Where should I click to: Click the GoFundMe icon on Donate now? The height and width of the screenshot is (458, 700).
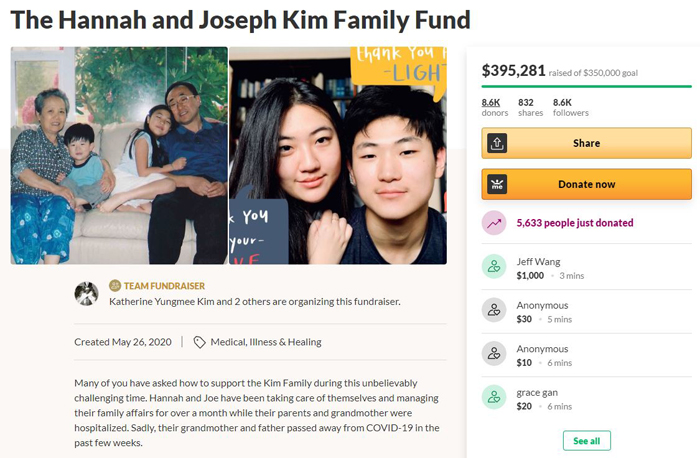click(x=497, y=184)
